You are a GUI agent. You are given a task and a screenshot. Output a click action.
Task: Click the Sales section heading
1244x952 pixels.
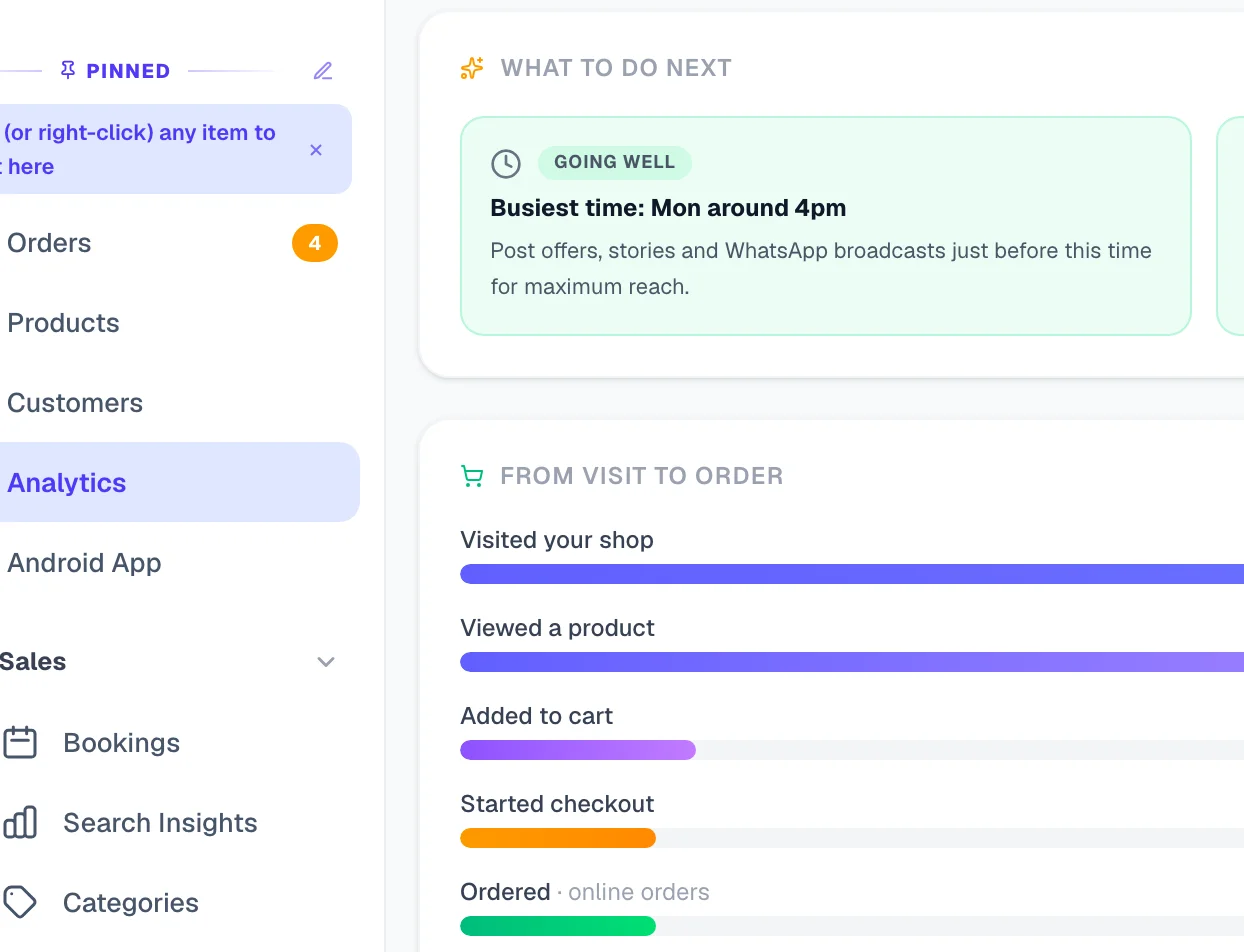click(33, 662)
